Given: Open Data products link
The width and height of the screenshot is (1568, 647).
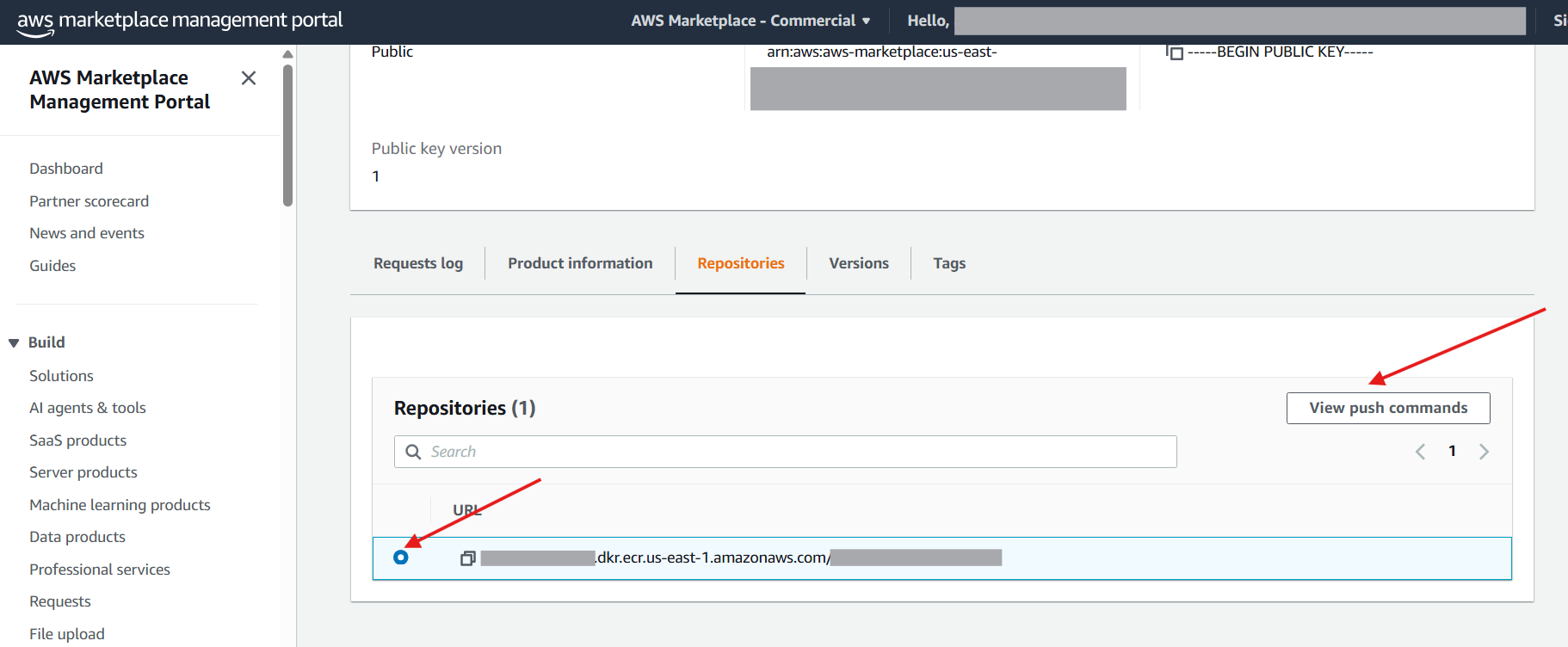Looking at the screenshot, I should click(77, 537).
